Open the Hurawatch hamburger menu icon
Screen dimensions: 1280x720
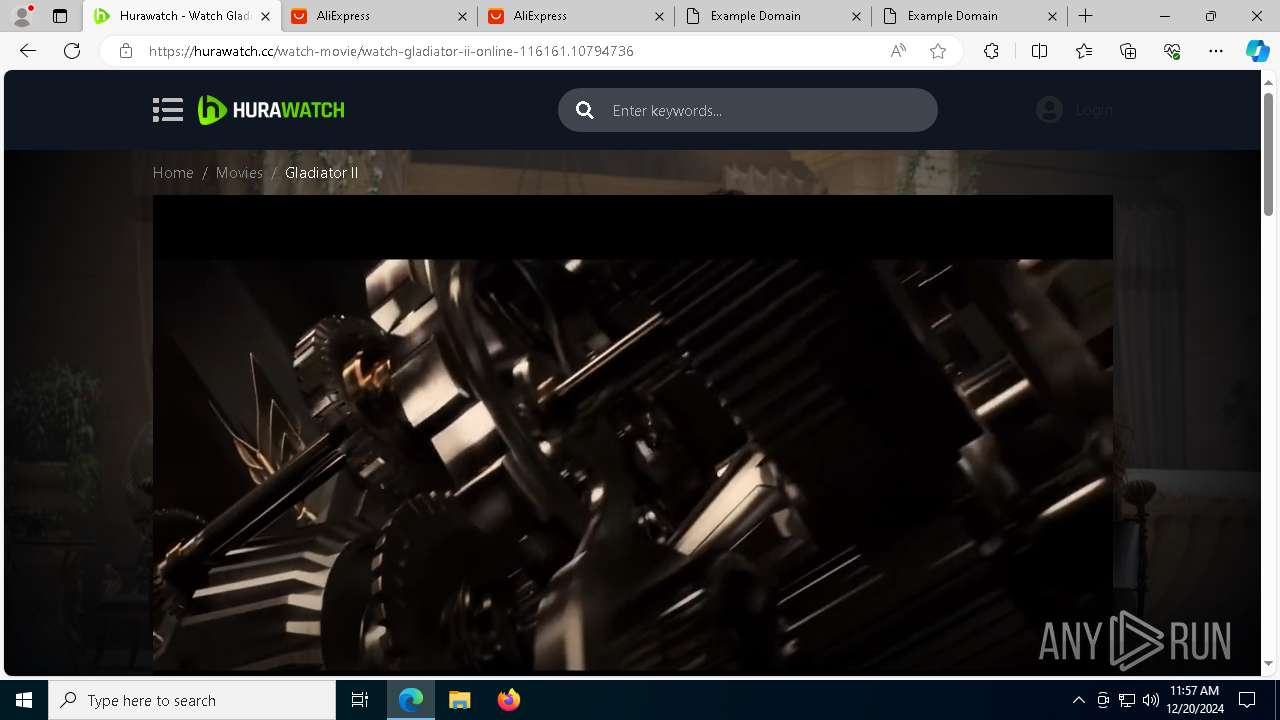click(x=168, y=110)
